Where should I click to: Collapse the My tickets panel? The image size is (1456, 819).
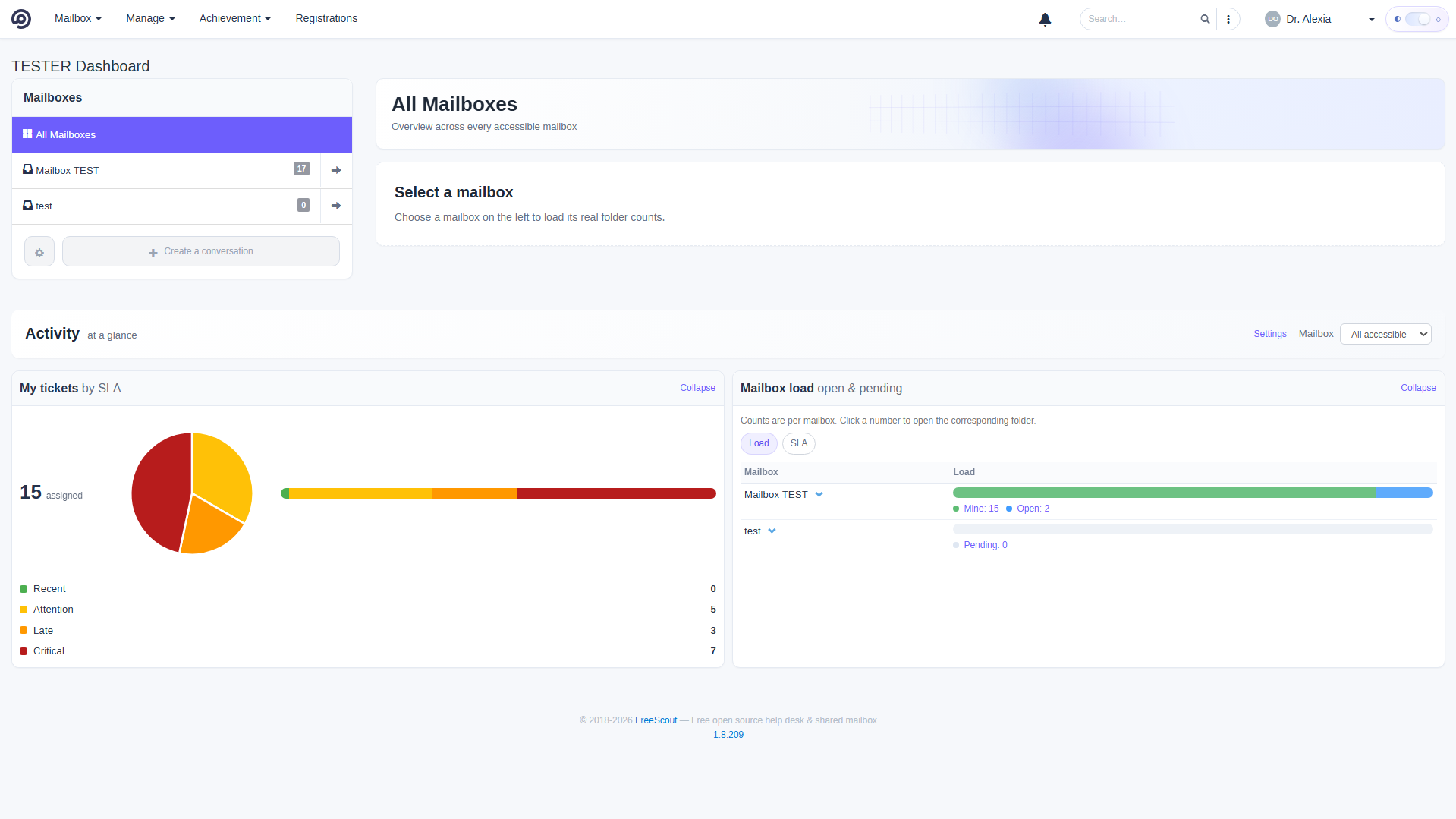(697, 388)
